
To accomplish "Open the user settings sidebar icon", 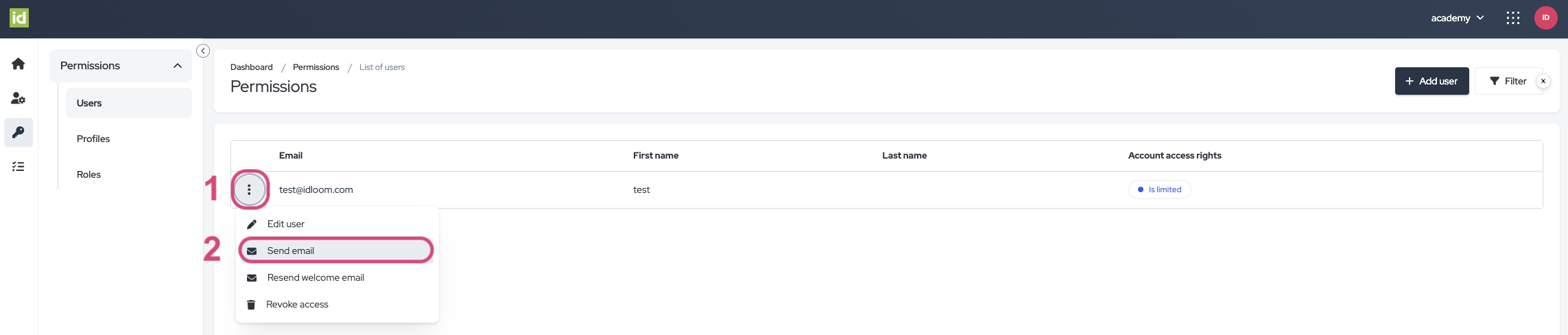I will tap(19, 98).
